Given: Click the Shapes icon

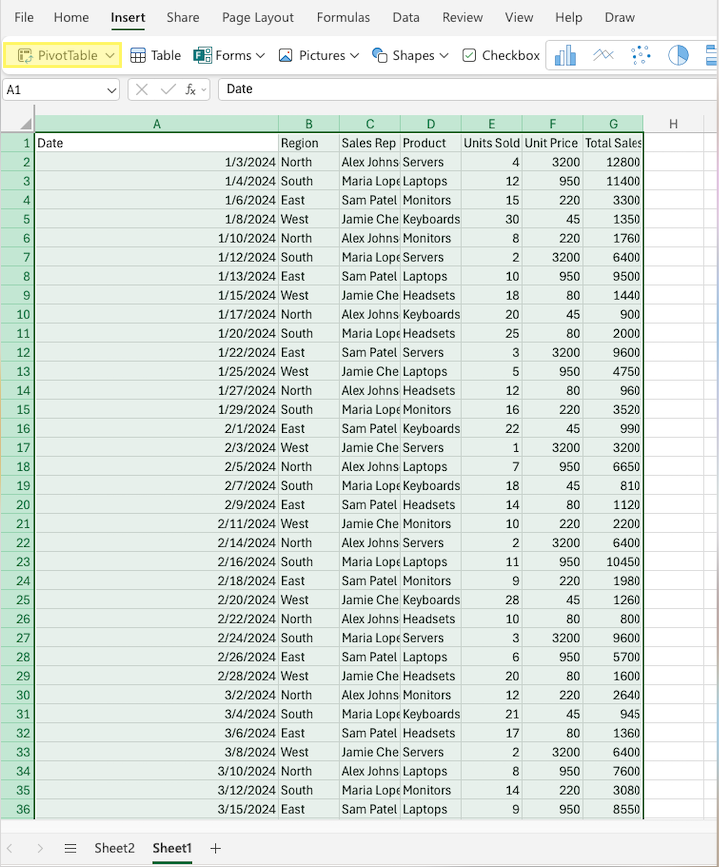Looking at the screenshot, I should [x=379, y=55].
